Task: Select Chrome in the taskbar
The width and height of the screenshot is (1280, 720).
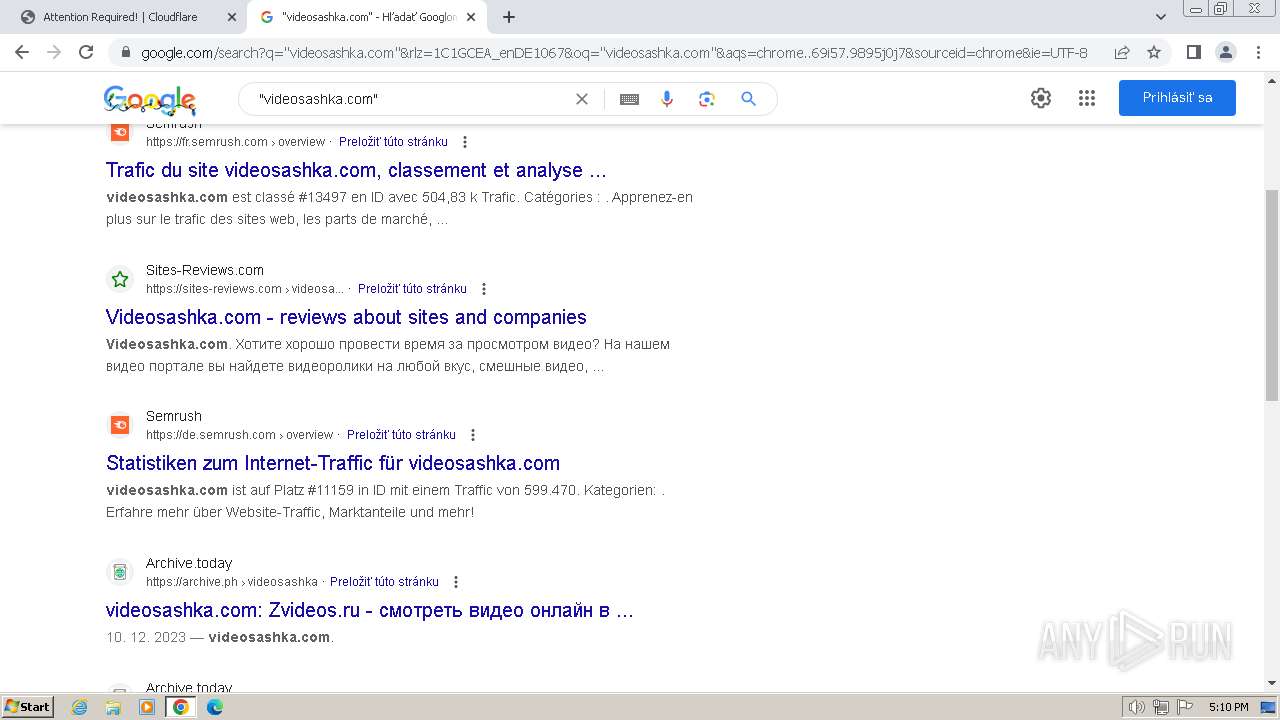Action: [x=181, y=707]
